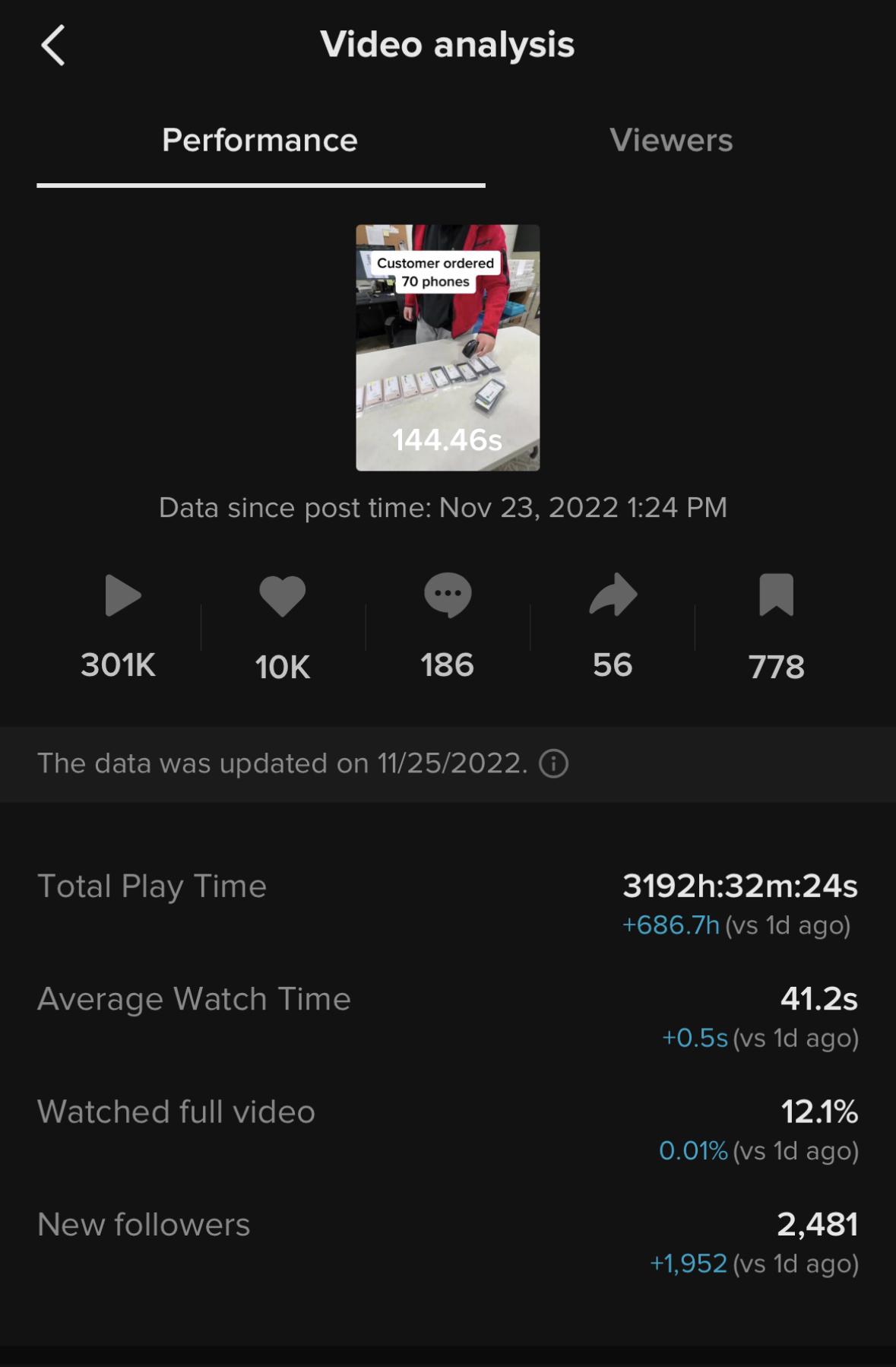Click the share arrow icon
Image resolution: width=896 pixels, height=1367 pixels.
point(613,595)
